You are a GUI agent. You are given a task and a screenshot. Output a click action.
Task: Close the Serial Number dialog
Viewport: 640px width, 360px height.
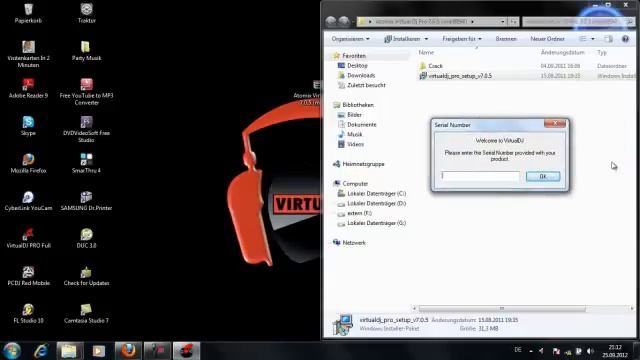pos(555,123)
